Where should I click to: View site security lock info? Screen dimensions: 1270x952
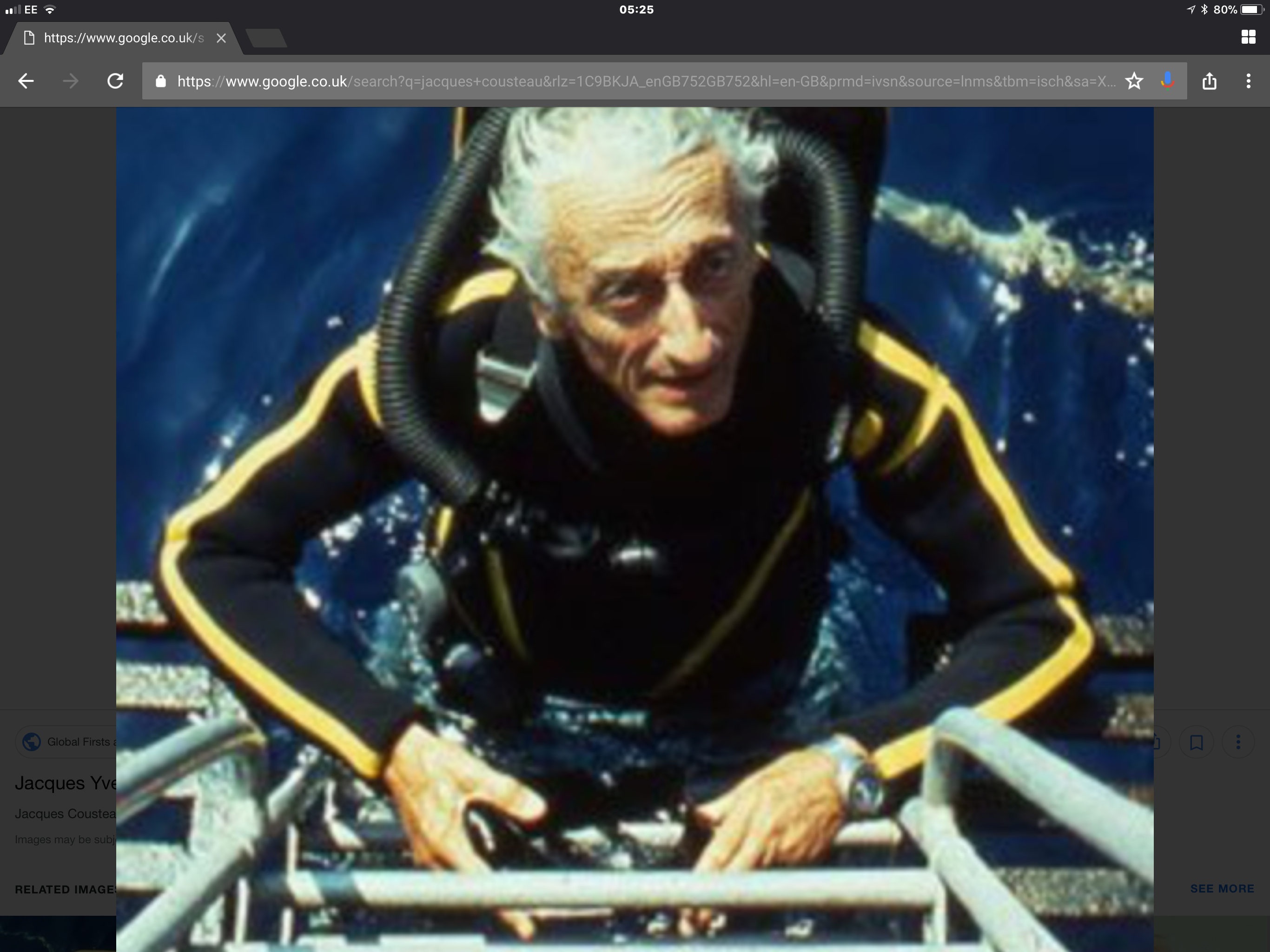pos(161,81)
